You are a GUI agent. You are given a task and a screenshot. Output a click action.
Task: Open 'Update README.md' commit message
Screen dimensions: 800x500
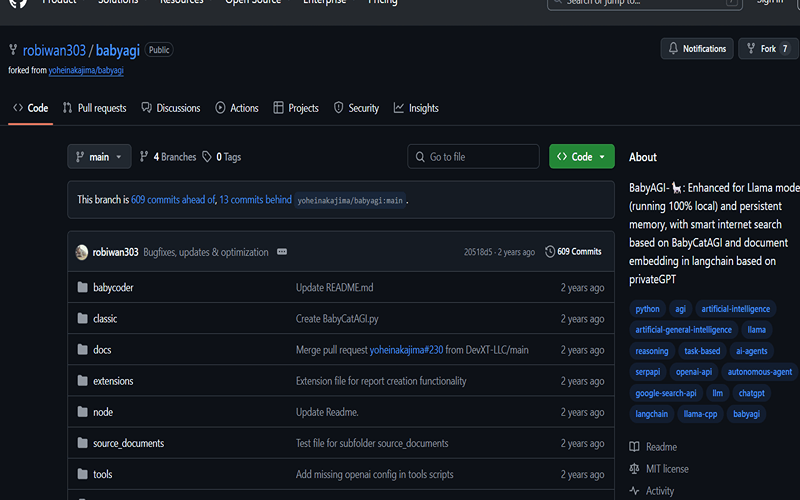335,287
